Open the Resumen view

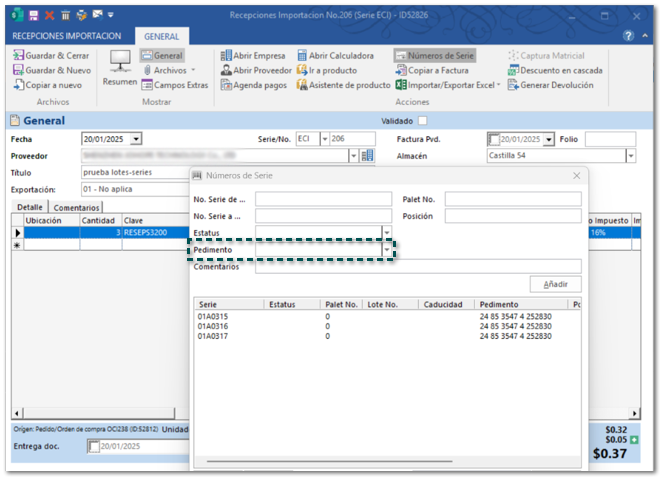(x=120, y=68)
